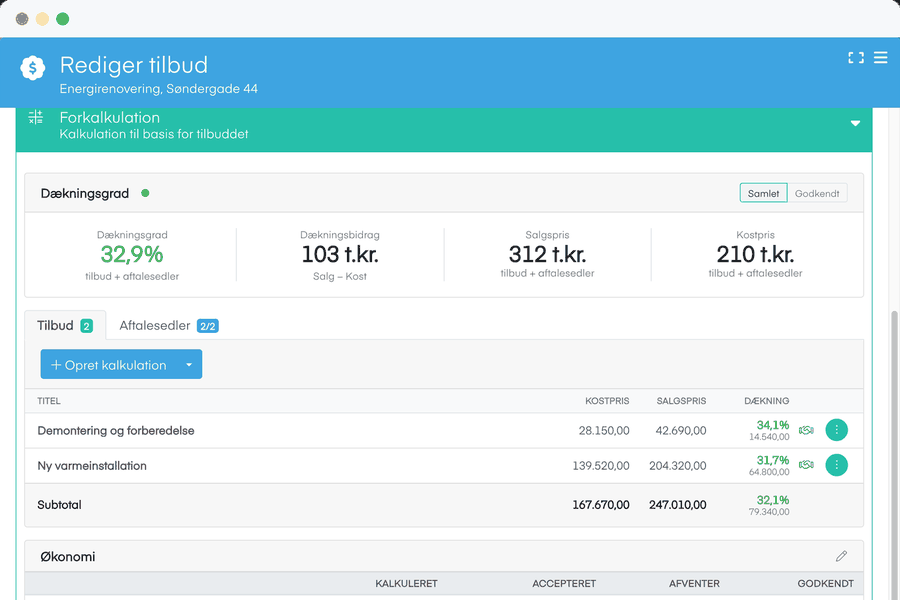Collapse the Forkalkulation section
900x600 pixels.
pyautogui.click(x=855, y=123)
